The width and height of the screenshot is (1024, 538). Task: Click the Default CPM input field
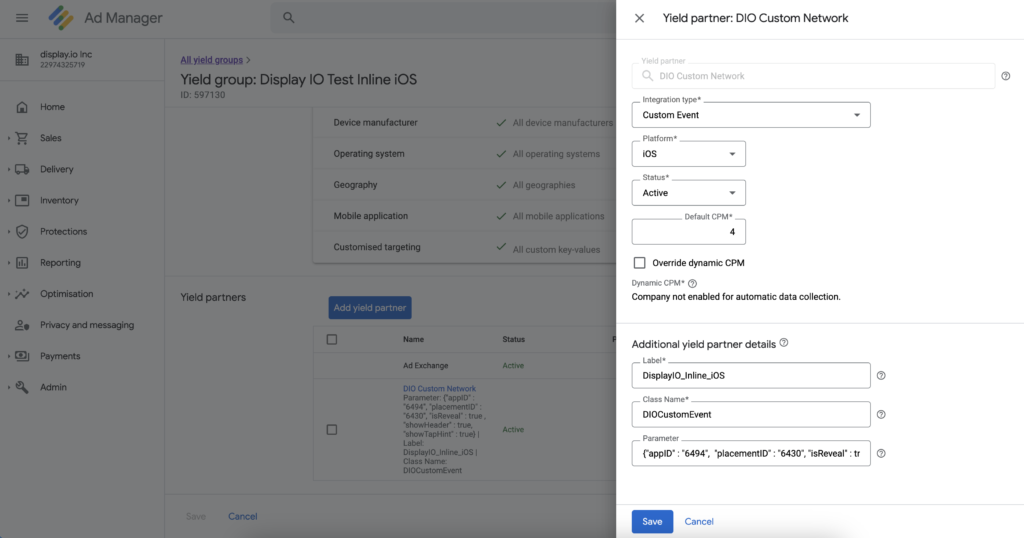point(688,232)
